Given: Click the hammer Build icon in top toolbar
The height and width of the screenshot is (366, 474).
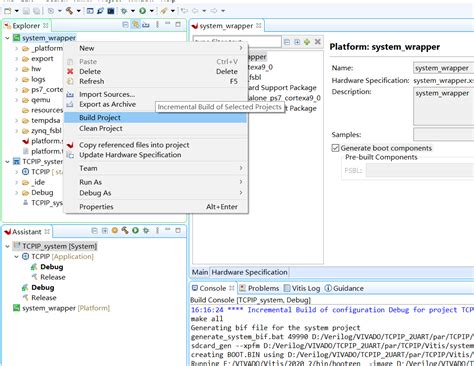Looking at the screenshot, I should pos(69,11).
